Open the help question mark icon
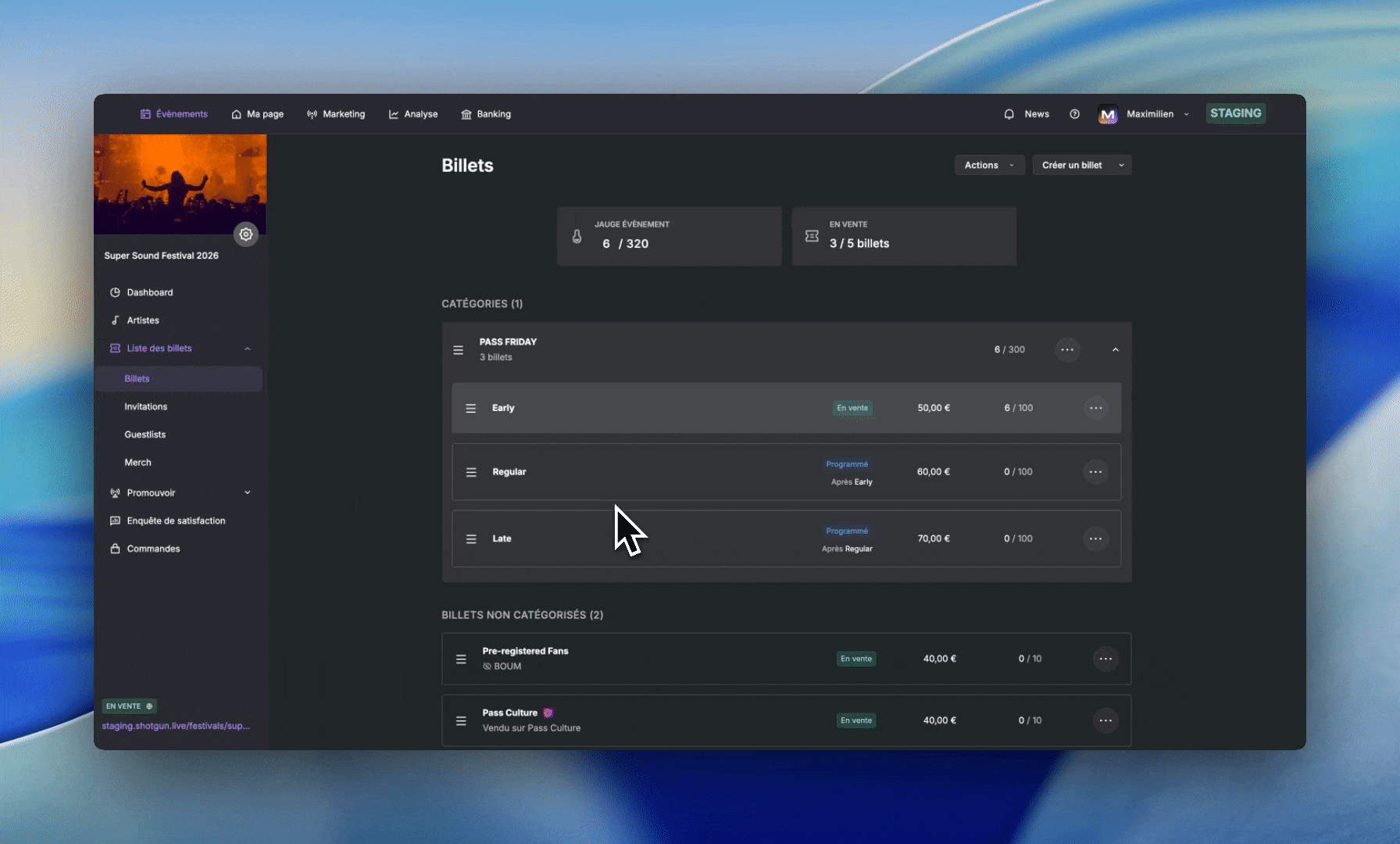This screenshot has height=844, width=1400. click(x=1075, y=114)
